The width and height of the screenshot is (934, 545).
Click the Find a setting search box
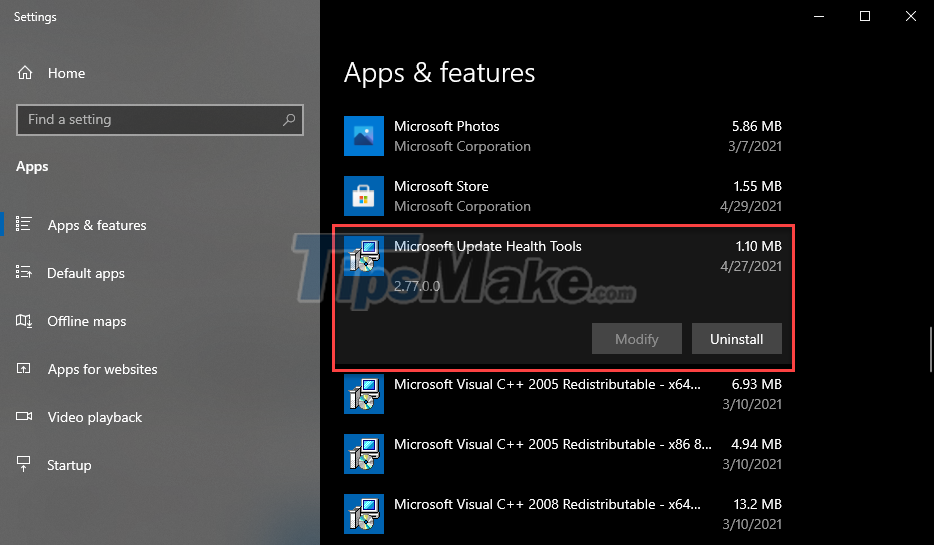160,120
